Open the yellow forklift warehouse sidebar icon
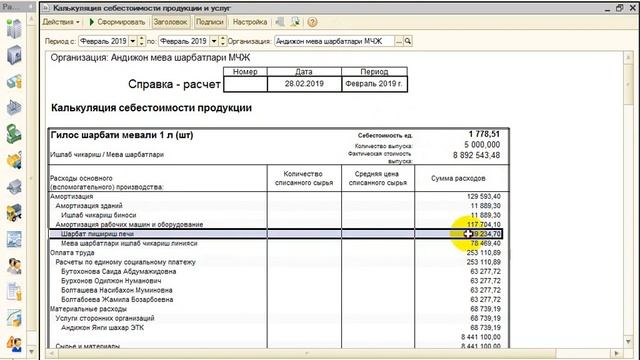The width and height of the screenshot is (640, 360). coord(14,161)
